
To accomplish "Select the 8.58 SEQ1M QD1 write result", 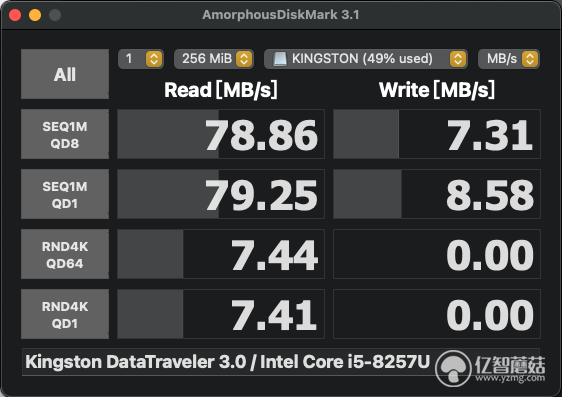I will (x=437, y=194).
